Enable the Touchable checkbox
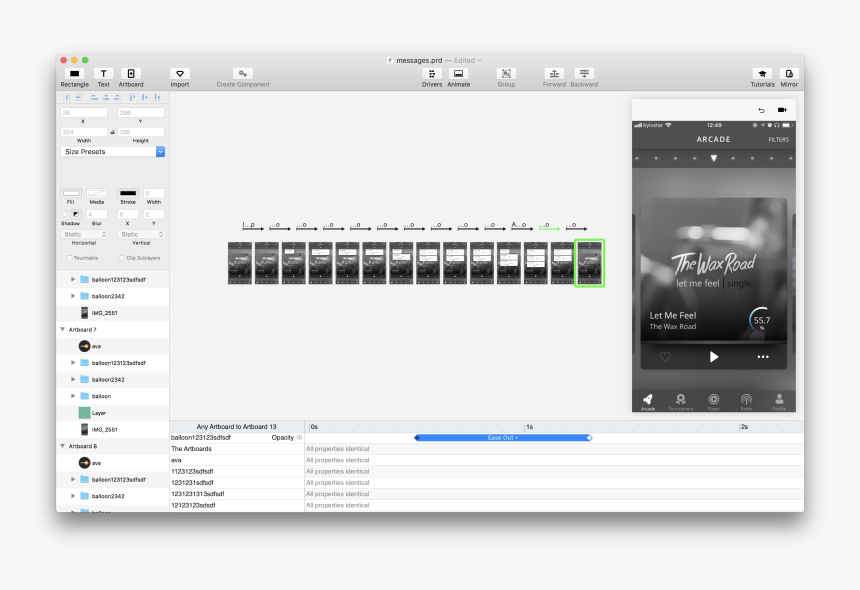Image resolution: width=860 pixels, height=590 pixels. tap(71, 257)
